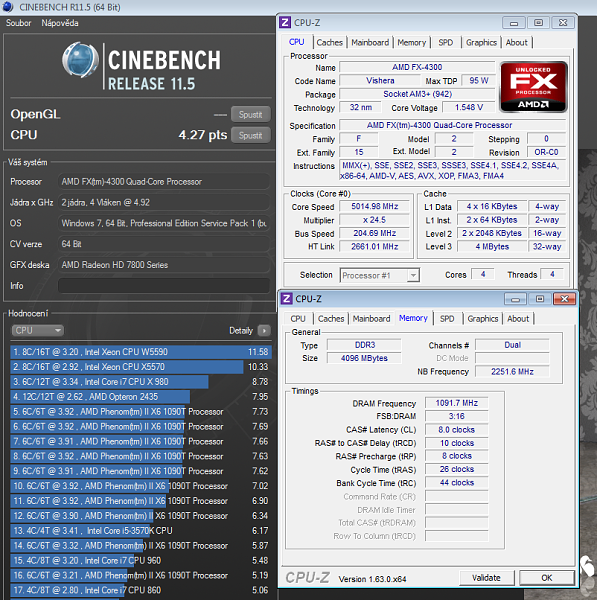The image size is (597, 600).
Task: Click the CAS# Latency value 8.0 clocks
Action: [x=457, y=430]
